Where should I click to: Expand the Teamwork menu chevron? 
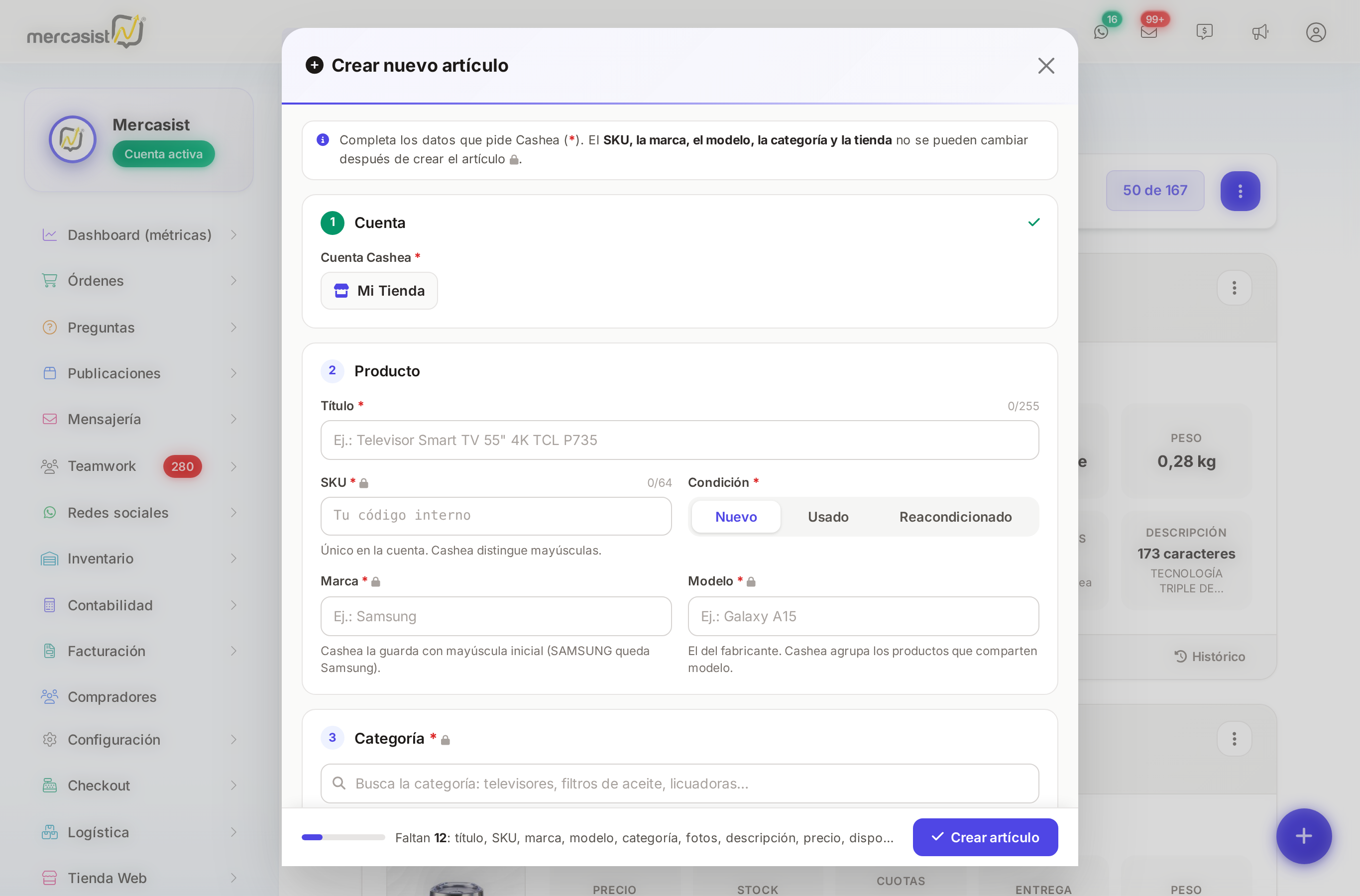point(233,466)
